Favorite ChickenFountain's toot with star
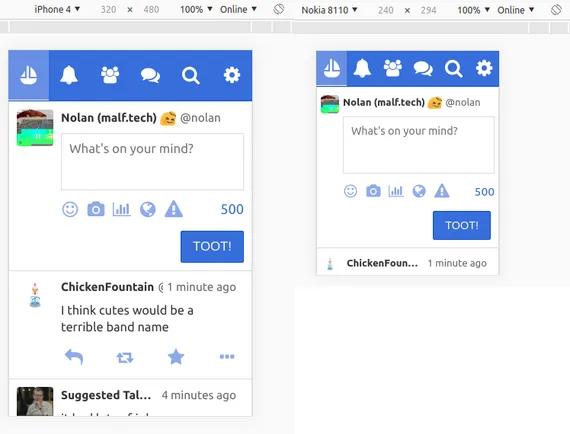This screenshot has height=434, width=570. (176, 357)
